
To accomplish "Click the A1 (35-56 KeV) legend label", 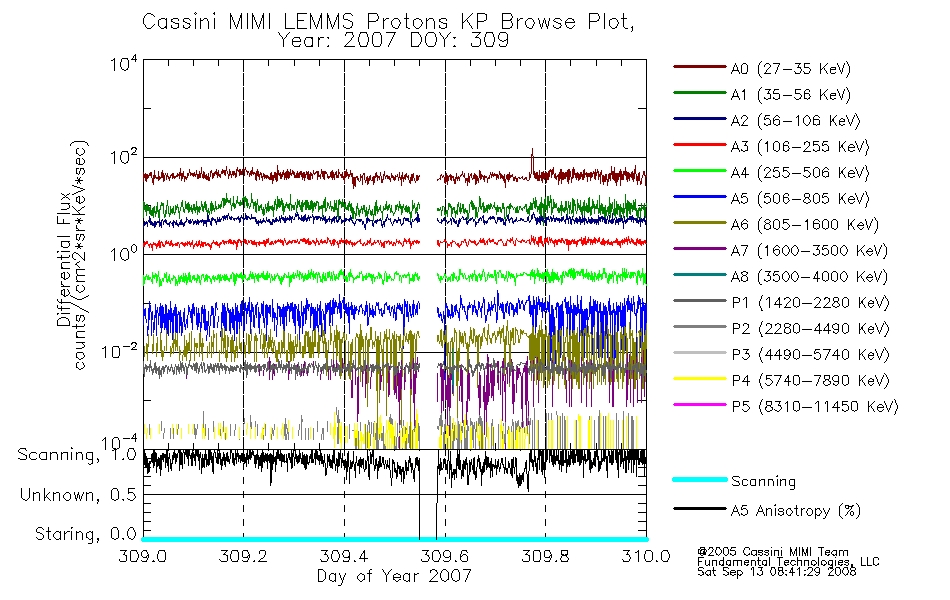I will click(x=790, y=95).
